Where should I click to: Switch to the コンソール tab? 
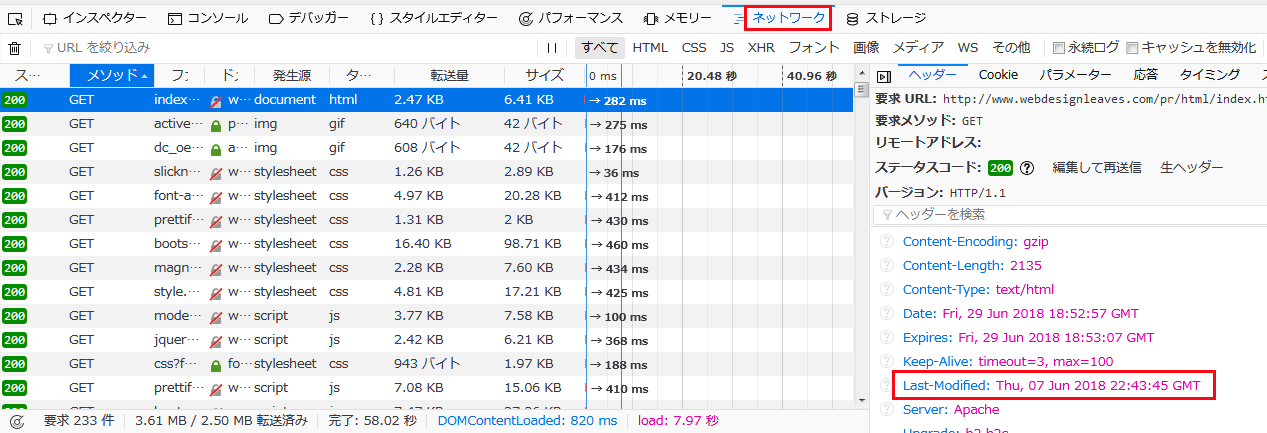(x=207, y=18)
